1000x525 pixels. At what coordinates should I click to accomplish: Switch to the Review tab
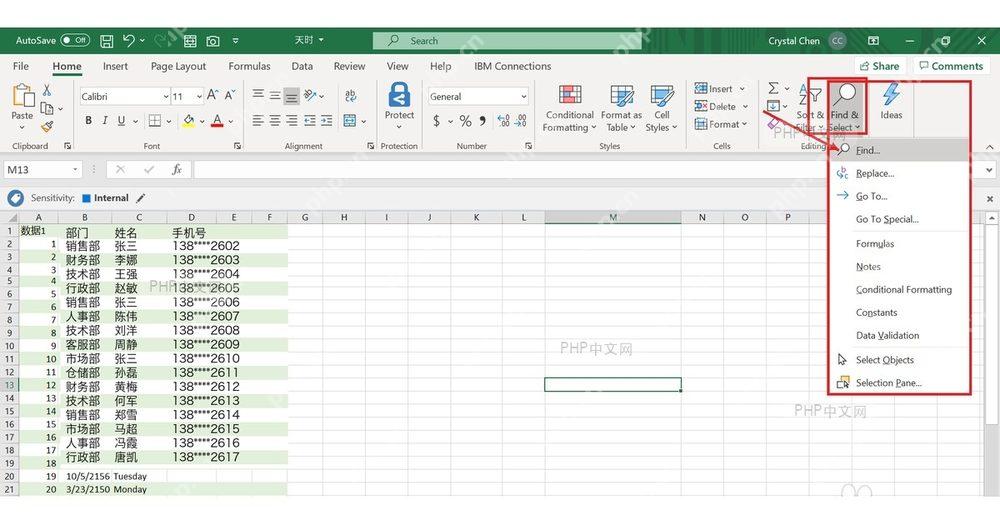pos(349,66)
